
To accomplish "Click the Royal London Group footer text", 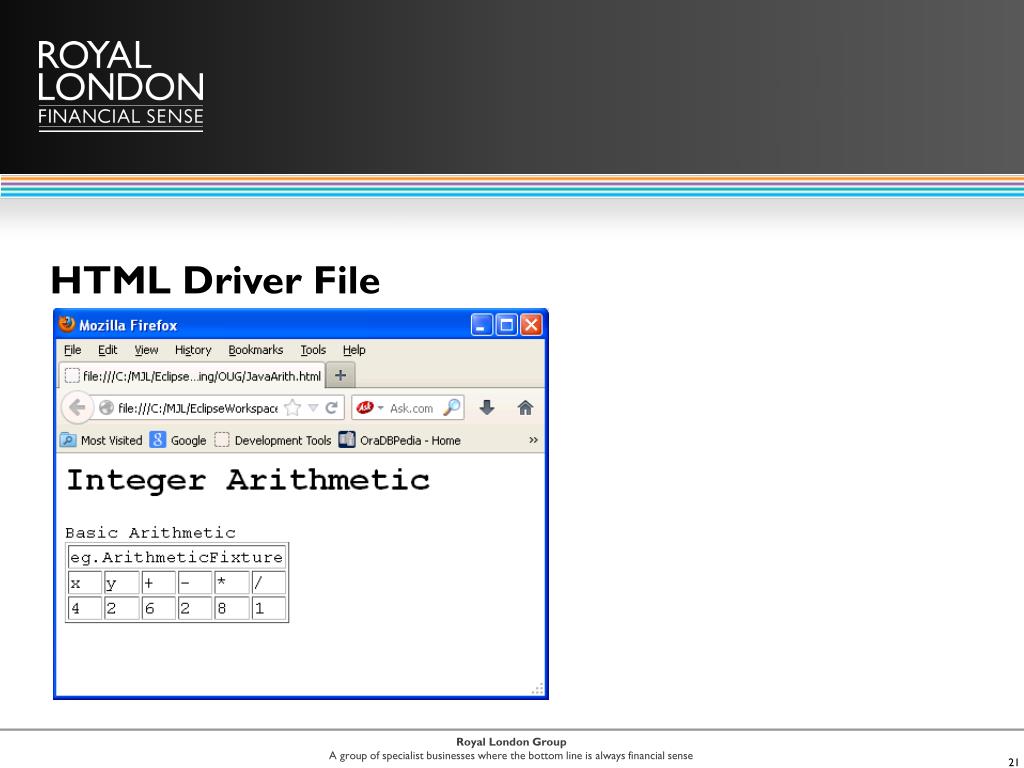I will tap(511, 741).
